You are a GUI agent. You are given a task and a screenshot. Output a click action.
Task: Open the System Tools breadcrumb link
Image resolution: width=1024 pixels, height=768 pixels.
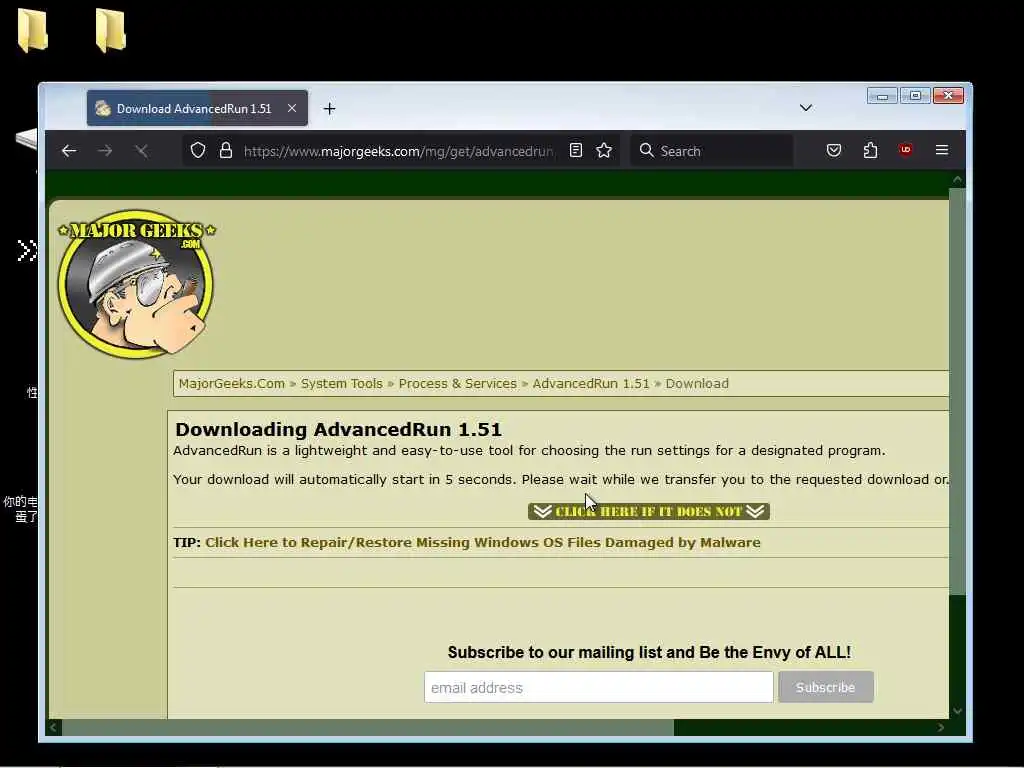click(342, 383)
